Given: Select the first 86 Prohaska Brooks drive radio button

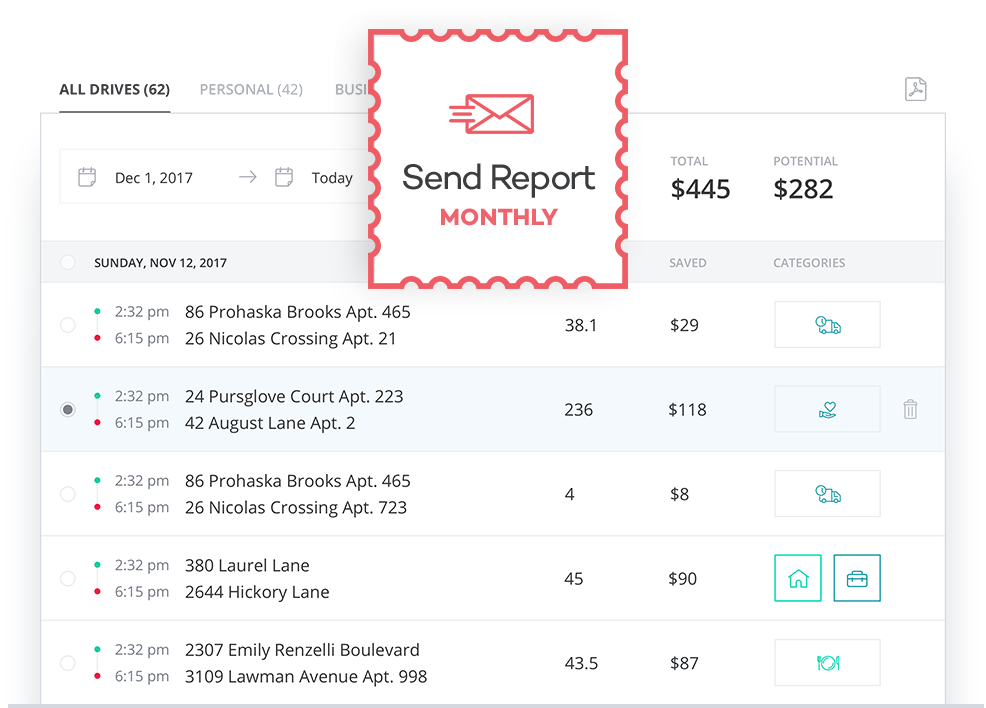Looking at the screenshot, I should [x=67, y=325].
